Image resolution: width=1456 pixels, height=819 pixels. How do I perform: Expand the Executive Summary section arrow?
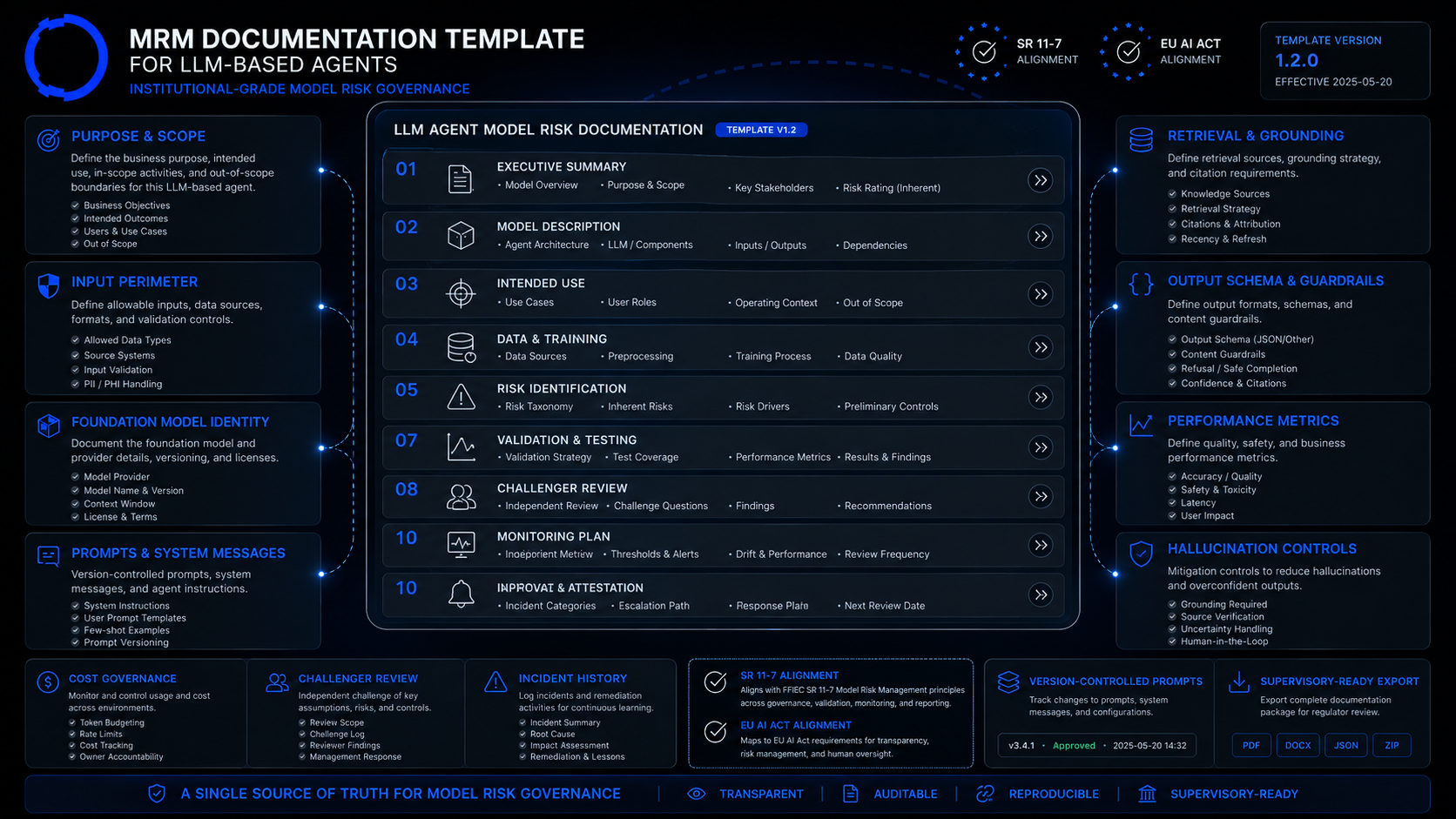coord(1041,180)
